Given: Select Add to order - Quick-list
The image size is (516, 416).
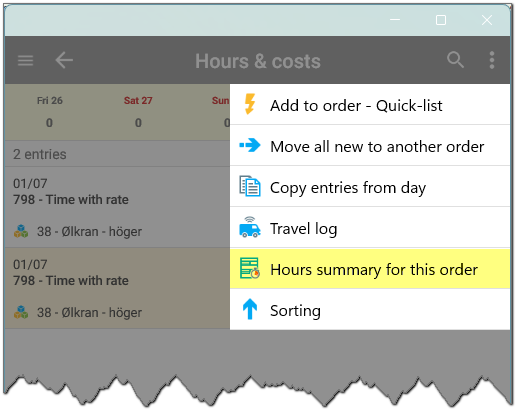Looking at the screenshot, I should pyautogui.click(x=370, y=105).
